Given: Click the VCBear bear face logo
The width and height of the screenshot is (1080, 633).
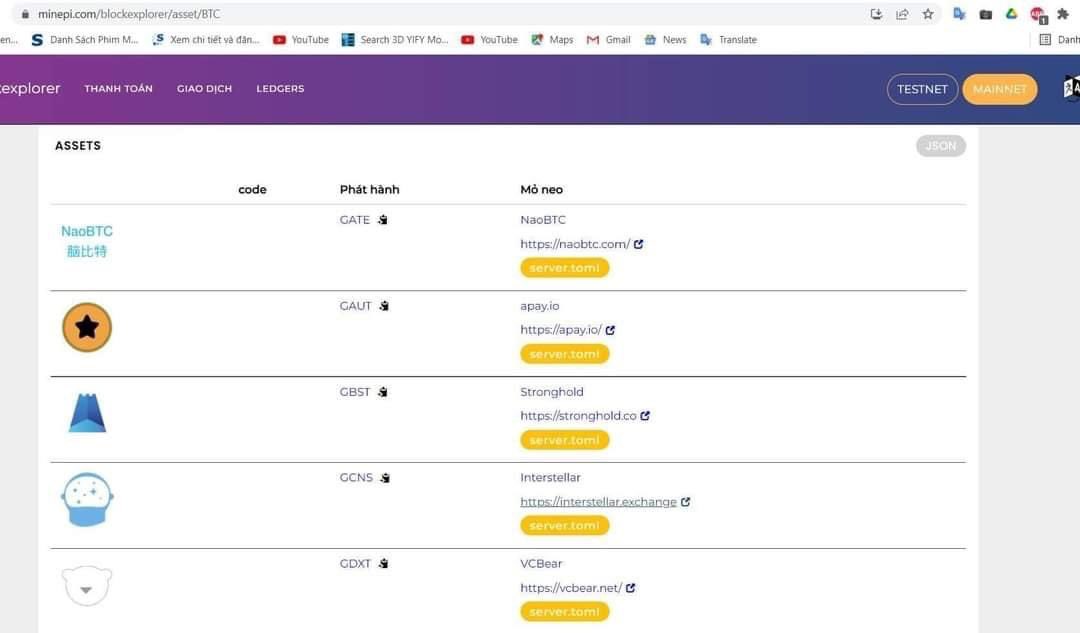Looking at the screenshot, I should point(87,585).
